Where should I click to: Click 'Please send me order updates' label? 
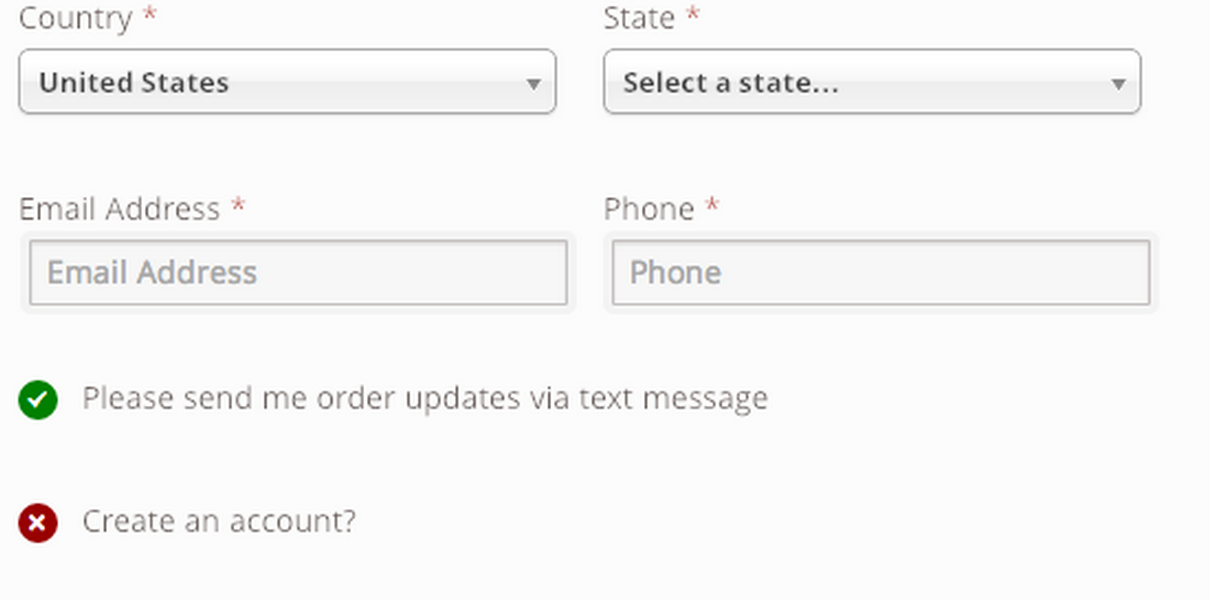coord(425,399)
